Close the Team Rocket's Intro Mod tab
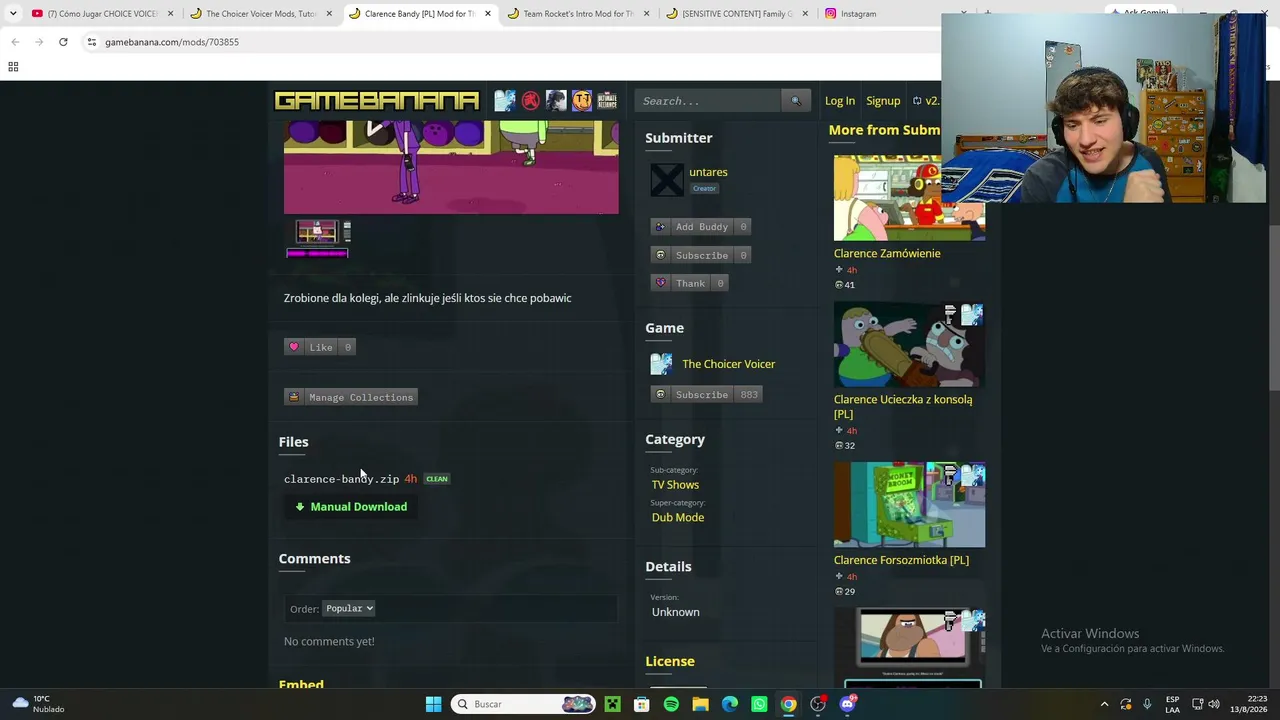The width and height of the screenshot is (1280, 720). [646, 14]
